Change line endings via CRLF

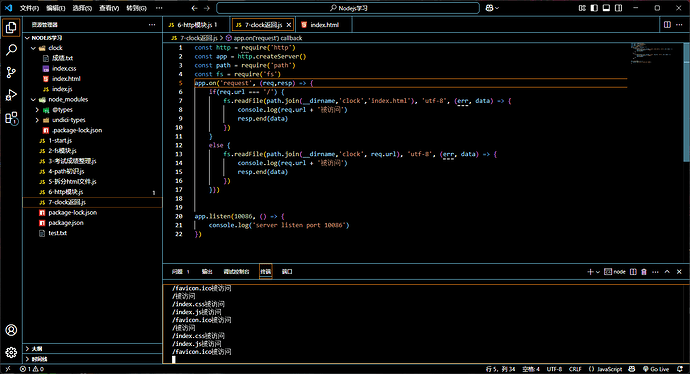click(x=575, y=369)
